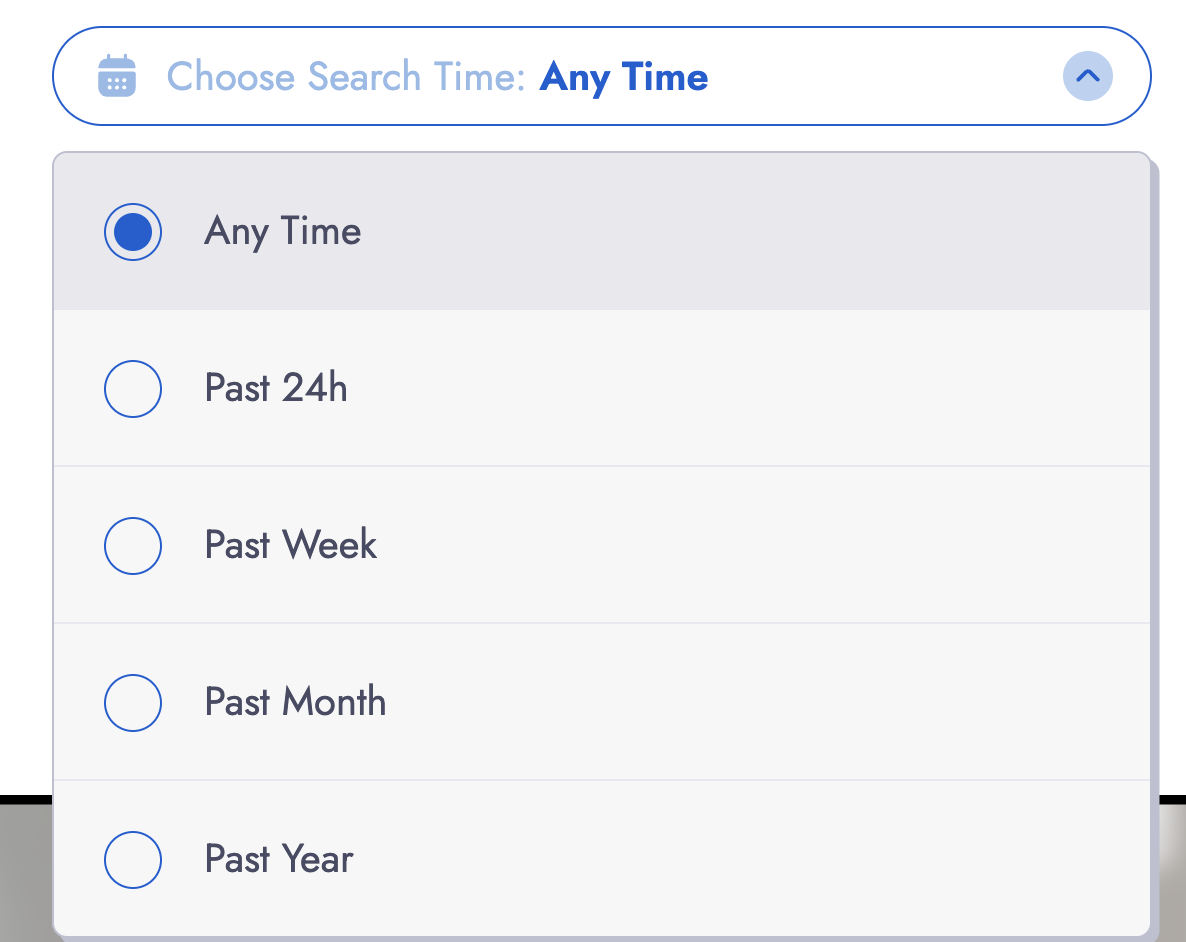This screenshot has width=1186, height=942.
Task: Select the Past 24h radio button
Action: pos(133,389)
